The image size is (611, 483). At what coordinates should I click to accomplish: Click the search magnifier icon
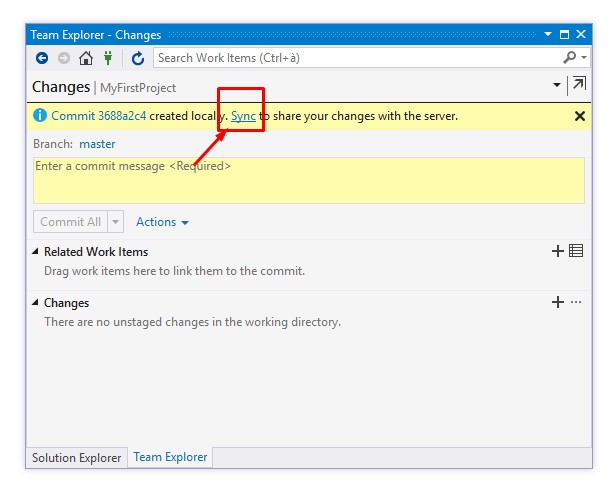[x=568, y=59]
